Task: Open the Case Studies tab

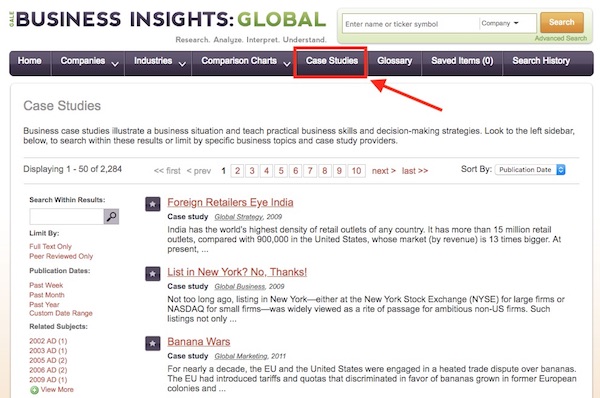Action: [331, 60]
